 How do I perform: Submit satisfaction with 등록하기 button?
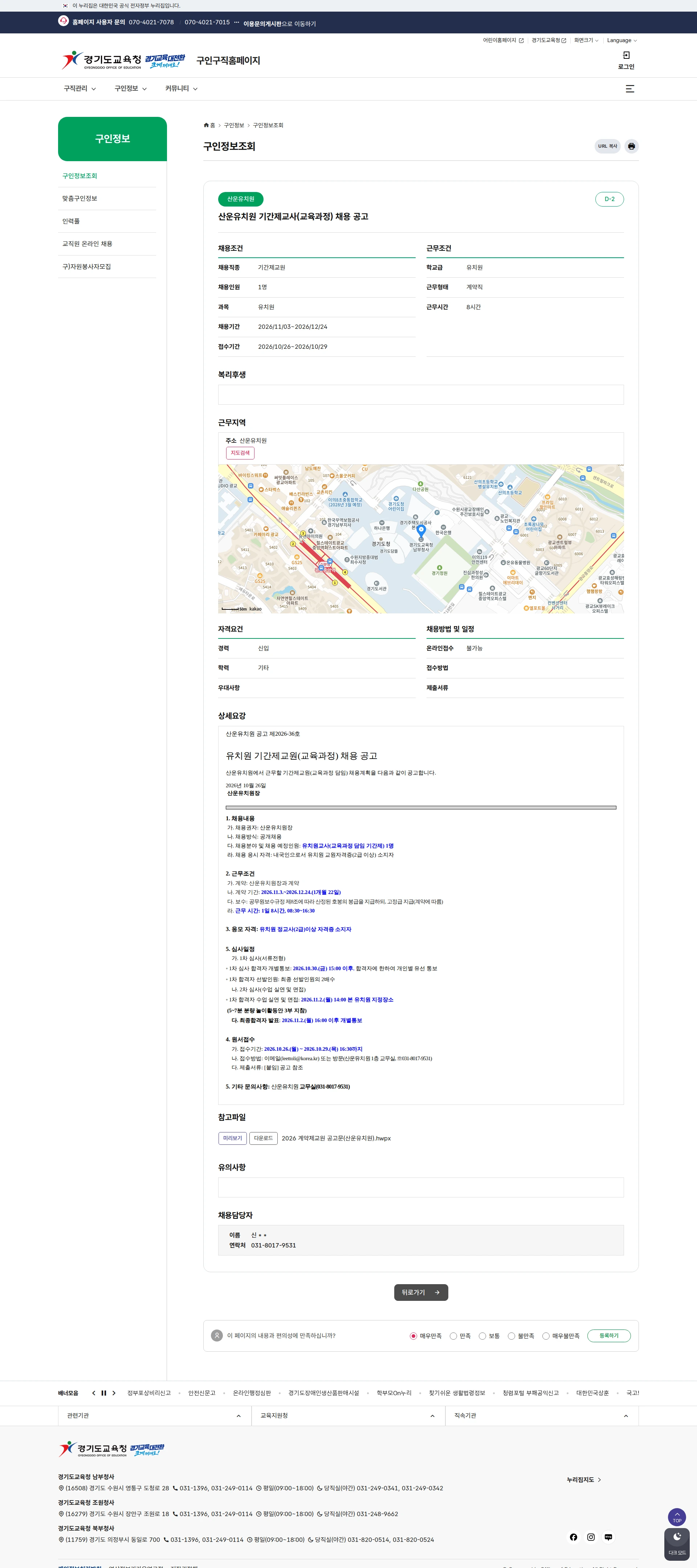(x=609, y=1336)
